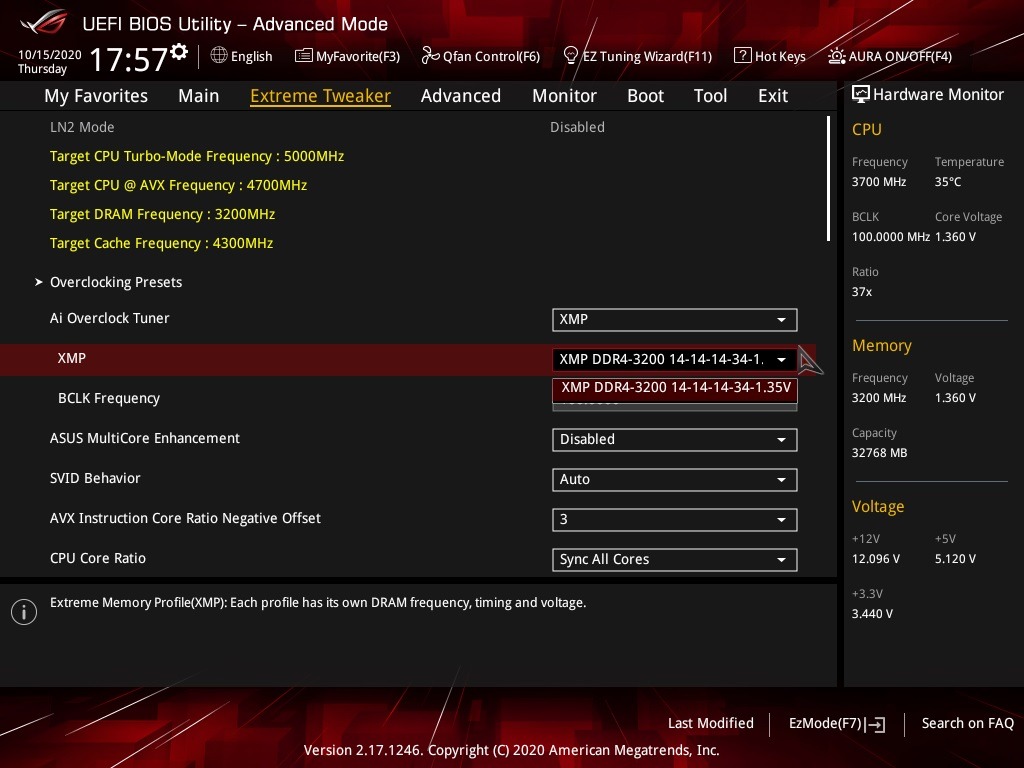
Task: Select the CPU Core Ratio label
Action: pos(98,558)
